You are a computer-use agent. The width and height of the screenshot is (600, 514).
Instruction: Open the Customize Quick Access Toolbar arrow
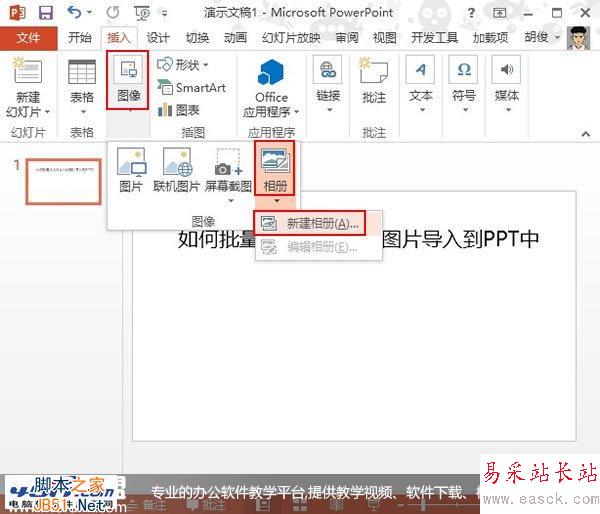click(165, 14)
